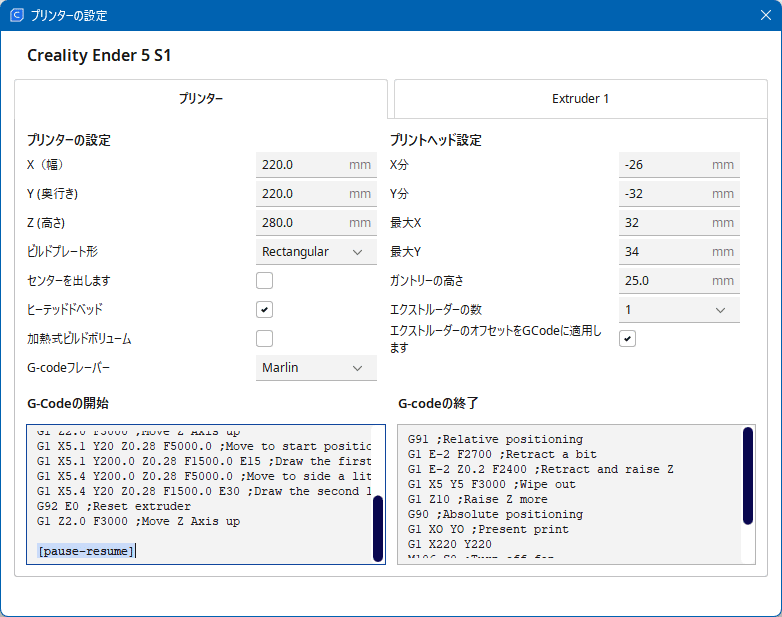Click the 'G1 Z10 ;Raise Z more' line
This screenshot has width=782, height=617.
tap(477, 499)
